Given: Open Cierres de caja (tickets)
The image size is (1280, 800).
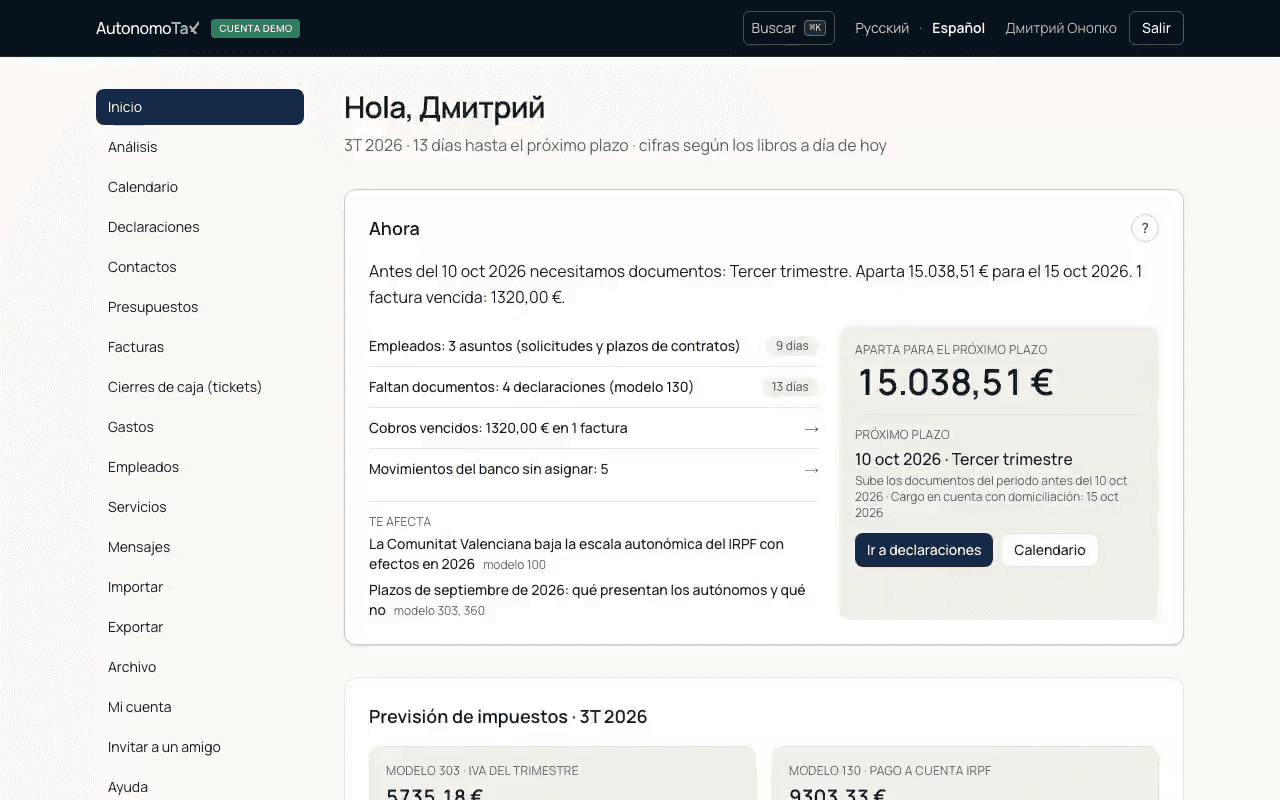Looking at the screenshot, I should tap(200, 387).
